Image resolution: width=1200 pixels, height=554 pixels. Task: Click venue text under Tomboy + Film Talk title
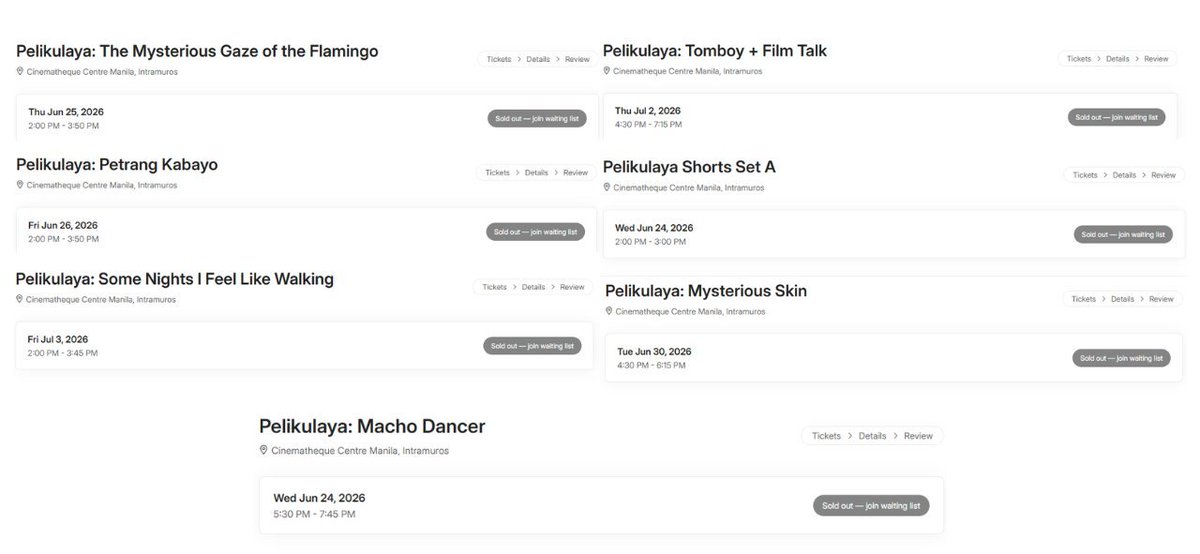[687, 72]
